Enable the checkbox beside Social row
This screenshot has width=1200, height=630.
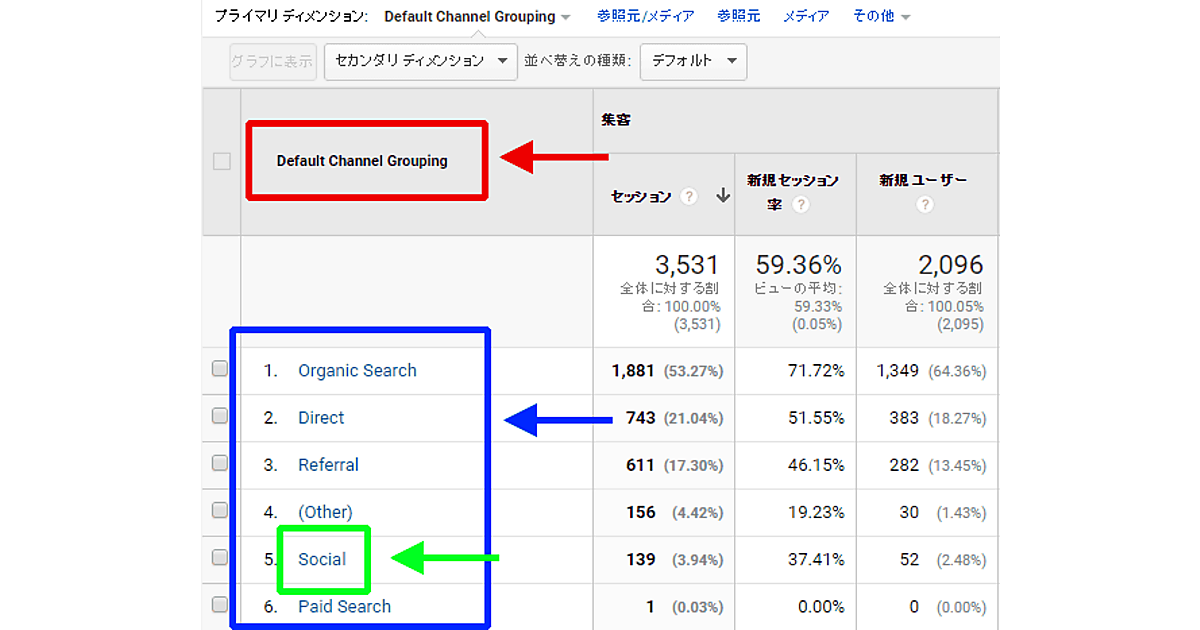220,557
